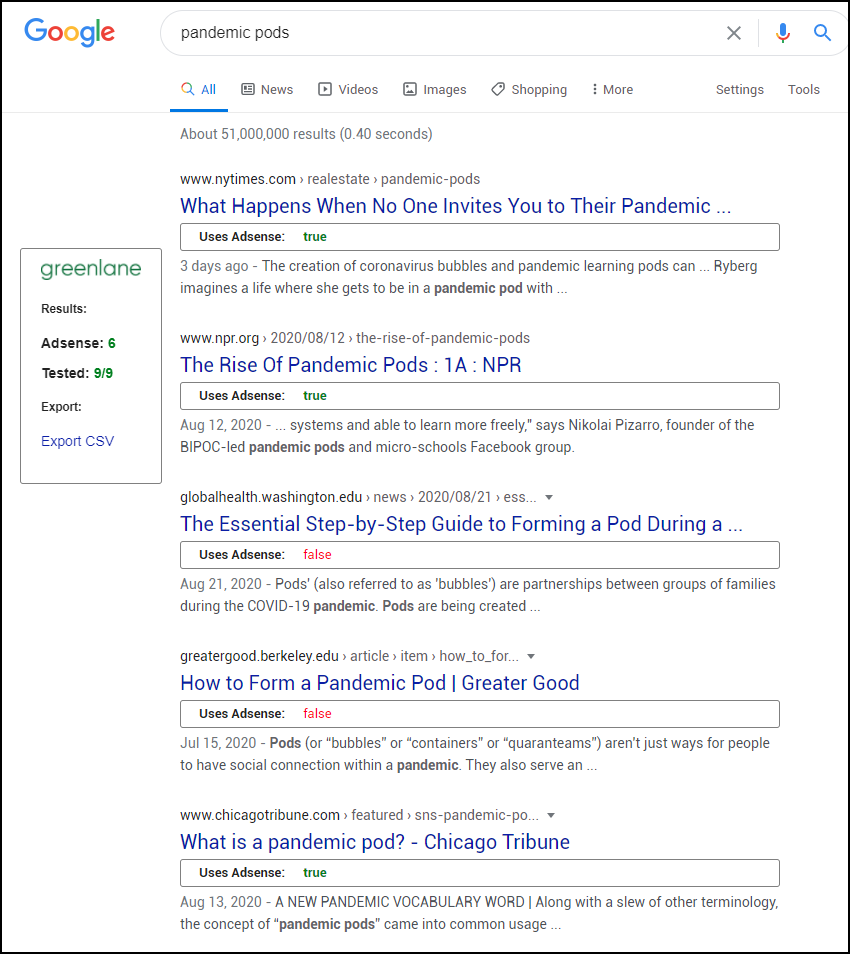The height and width of the screenshot is (954, 850).
Task: Click the Results: label in greenlane panel
Action: (x=64, y=308)
